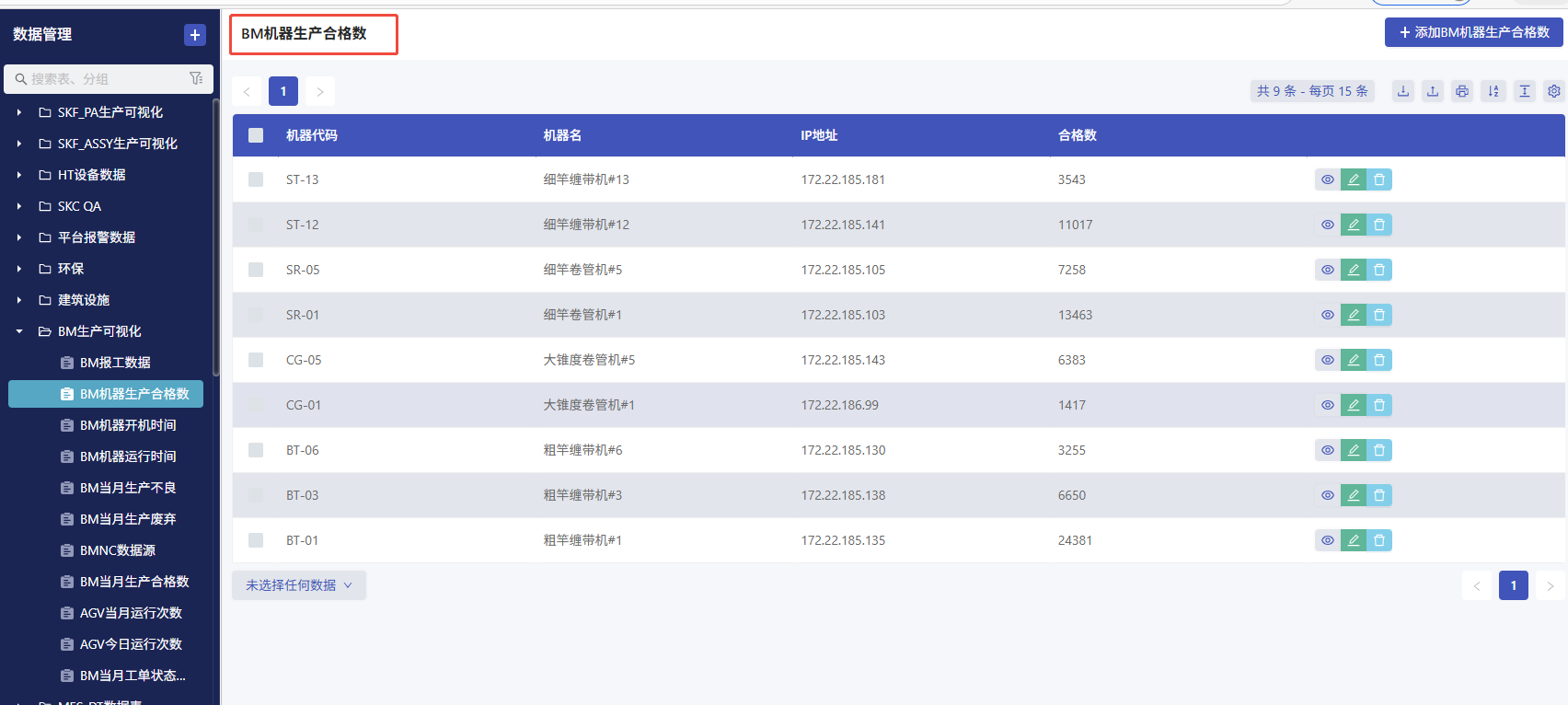Edit the ST-13 row with pencil icon
This screenshot has height=705, width=1568.
[x=1353, y=179]
